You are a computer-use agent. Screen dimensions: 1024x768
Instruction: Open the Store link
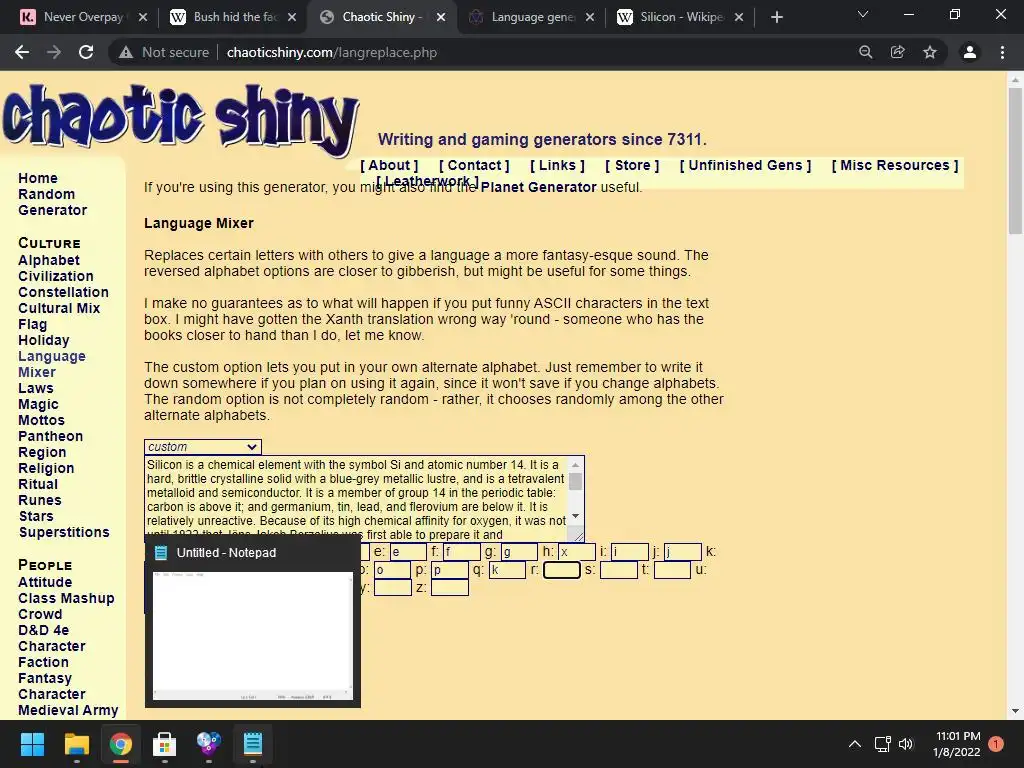tap(632, 165)
